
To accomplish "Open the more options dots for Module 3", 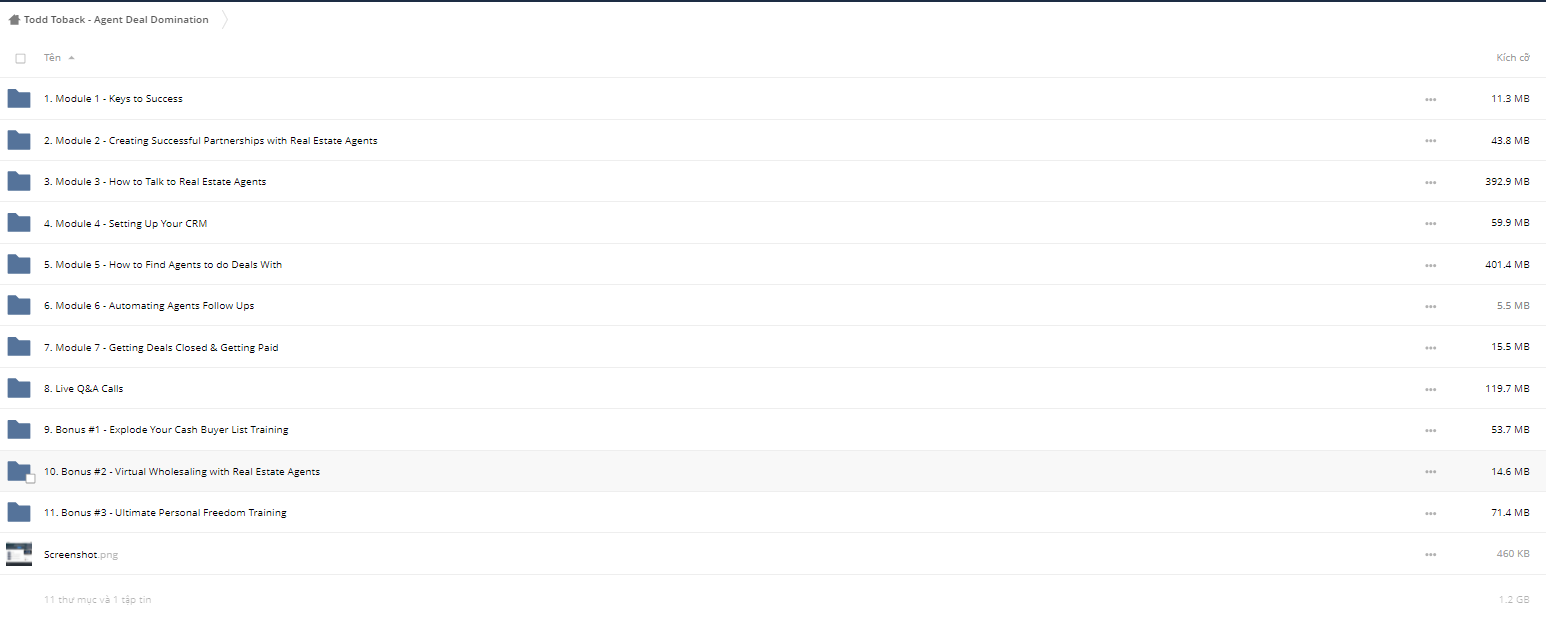I will [x=1431, y=182].
